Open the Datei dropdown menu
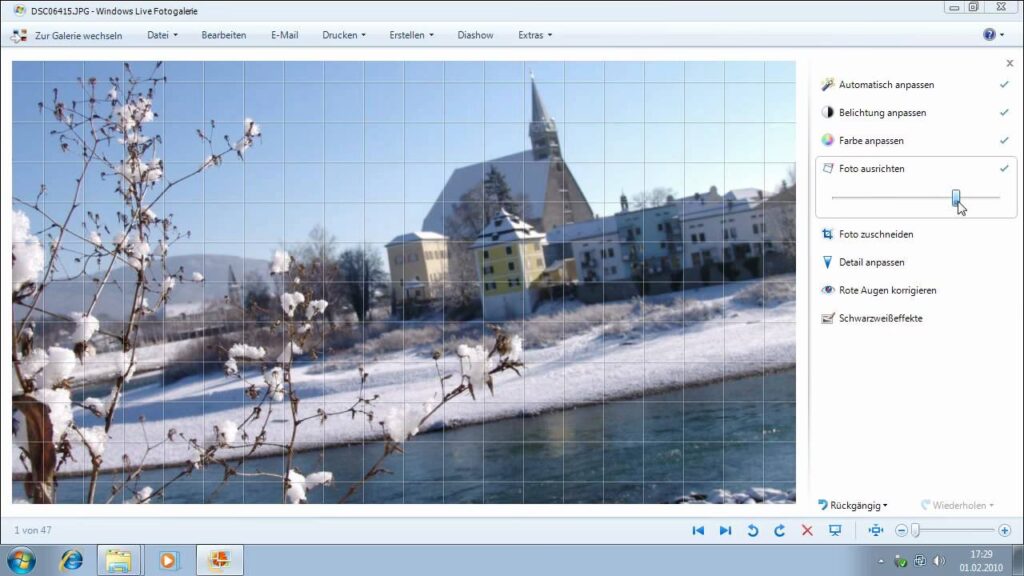 tap(162, 35)
